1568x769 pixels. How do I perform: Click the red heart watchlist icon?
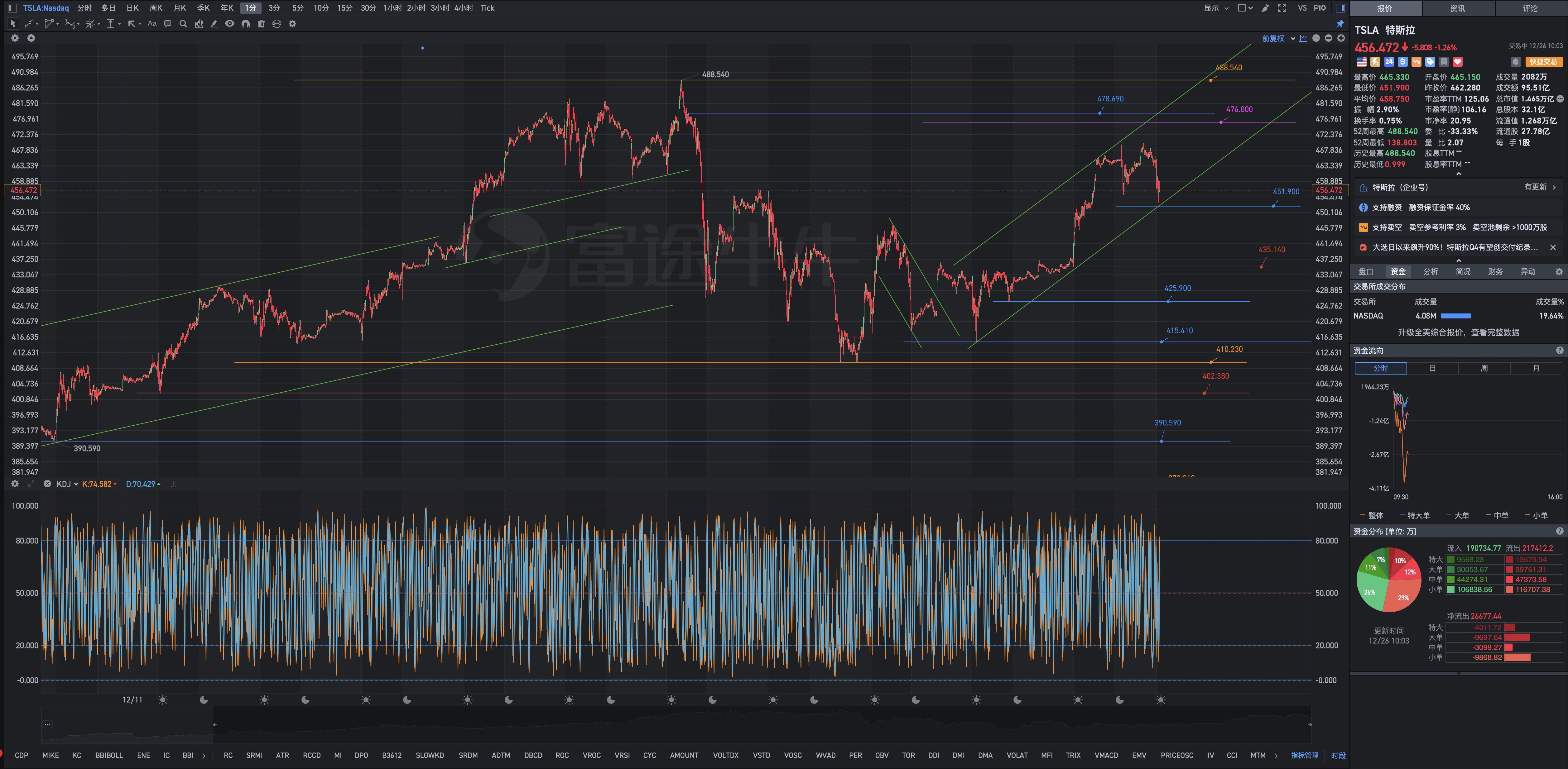pyautogui.click(x=1457, y=61)
